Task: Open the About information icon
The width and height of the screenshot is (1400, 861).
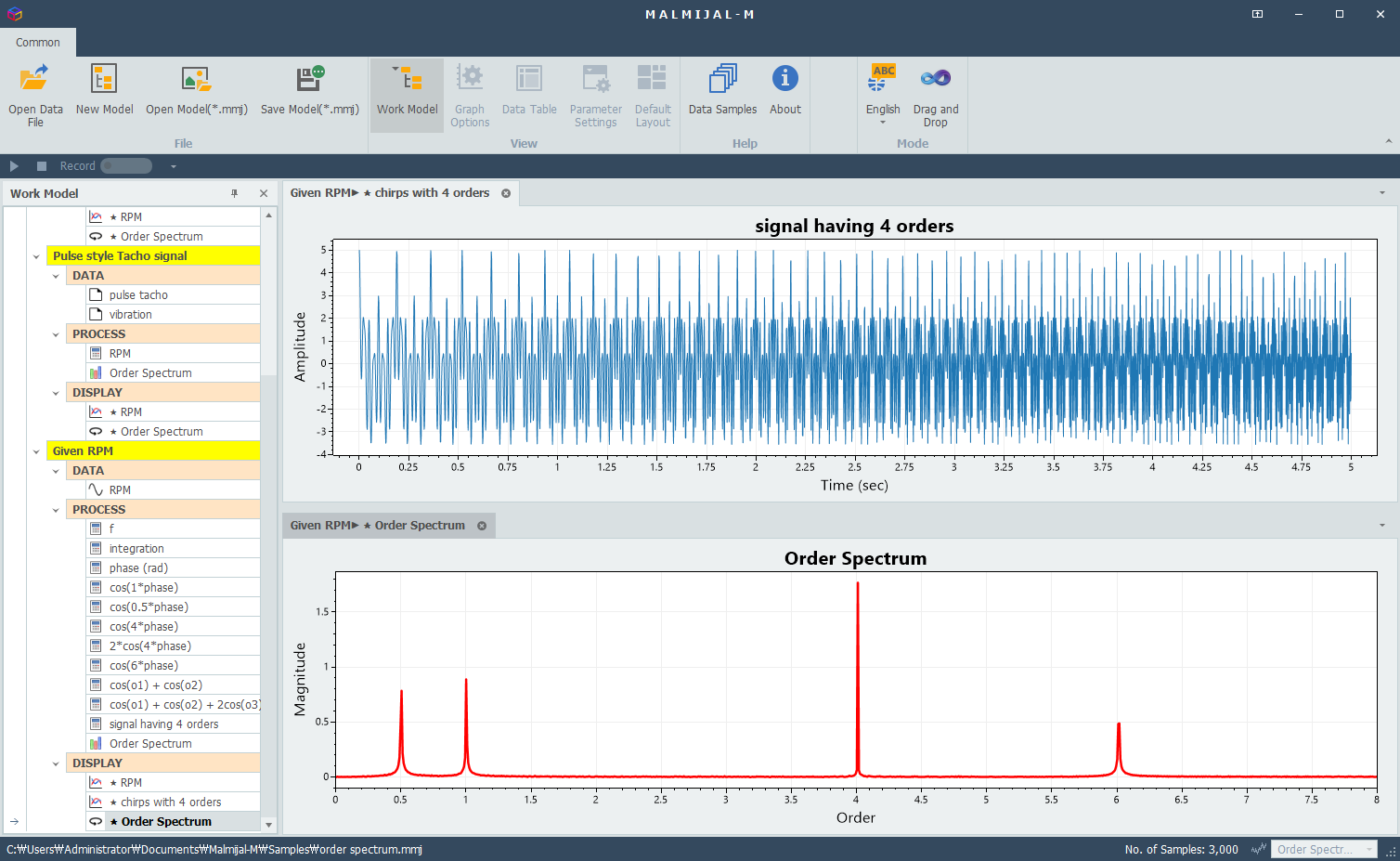Action: (784, 79)
